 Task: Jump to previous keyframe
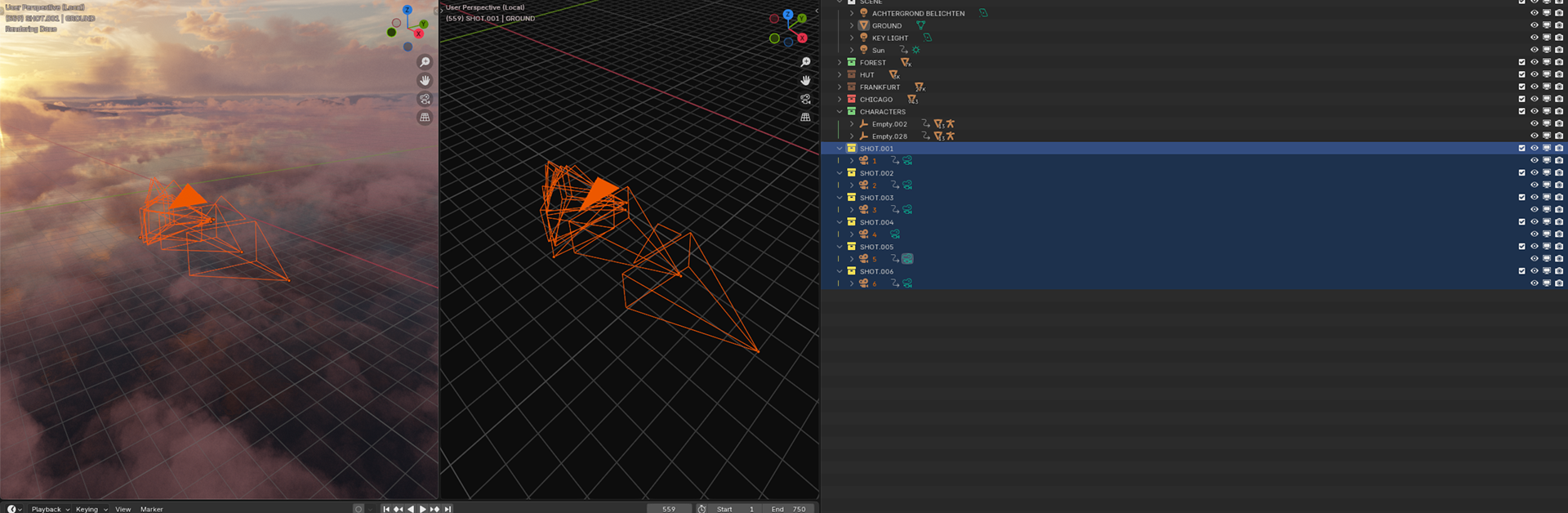pyautogui.click(x=399, y=509)
